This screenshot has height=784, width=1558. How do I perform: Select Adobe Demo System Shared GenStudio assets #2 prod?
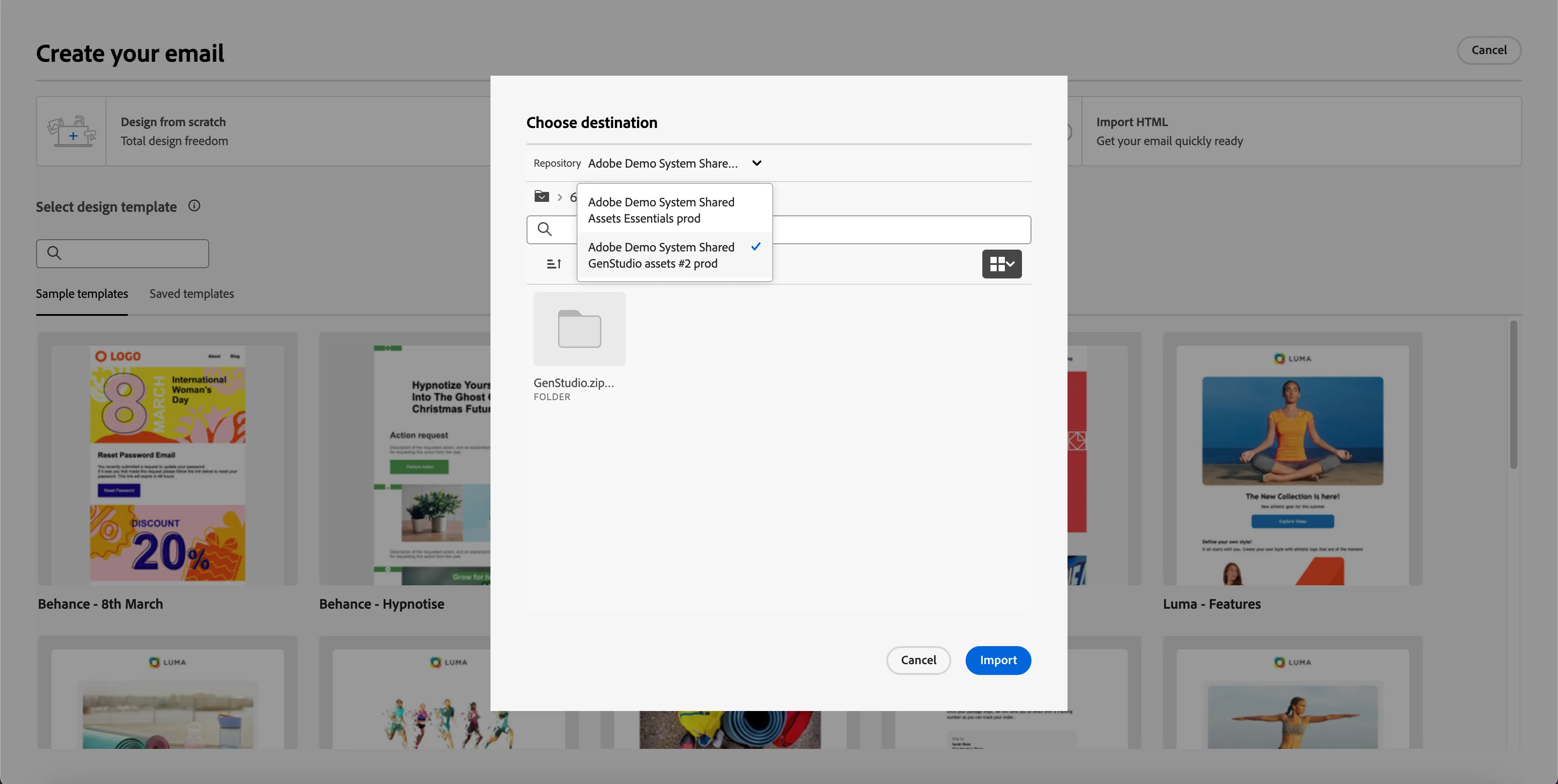click(674, 255)
